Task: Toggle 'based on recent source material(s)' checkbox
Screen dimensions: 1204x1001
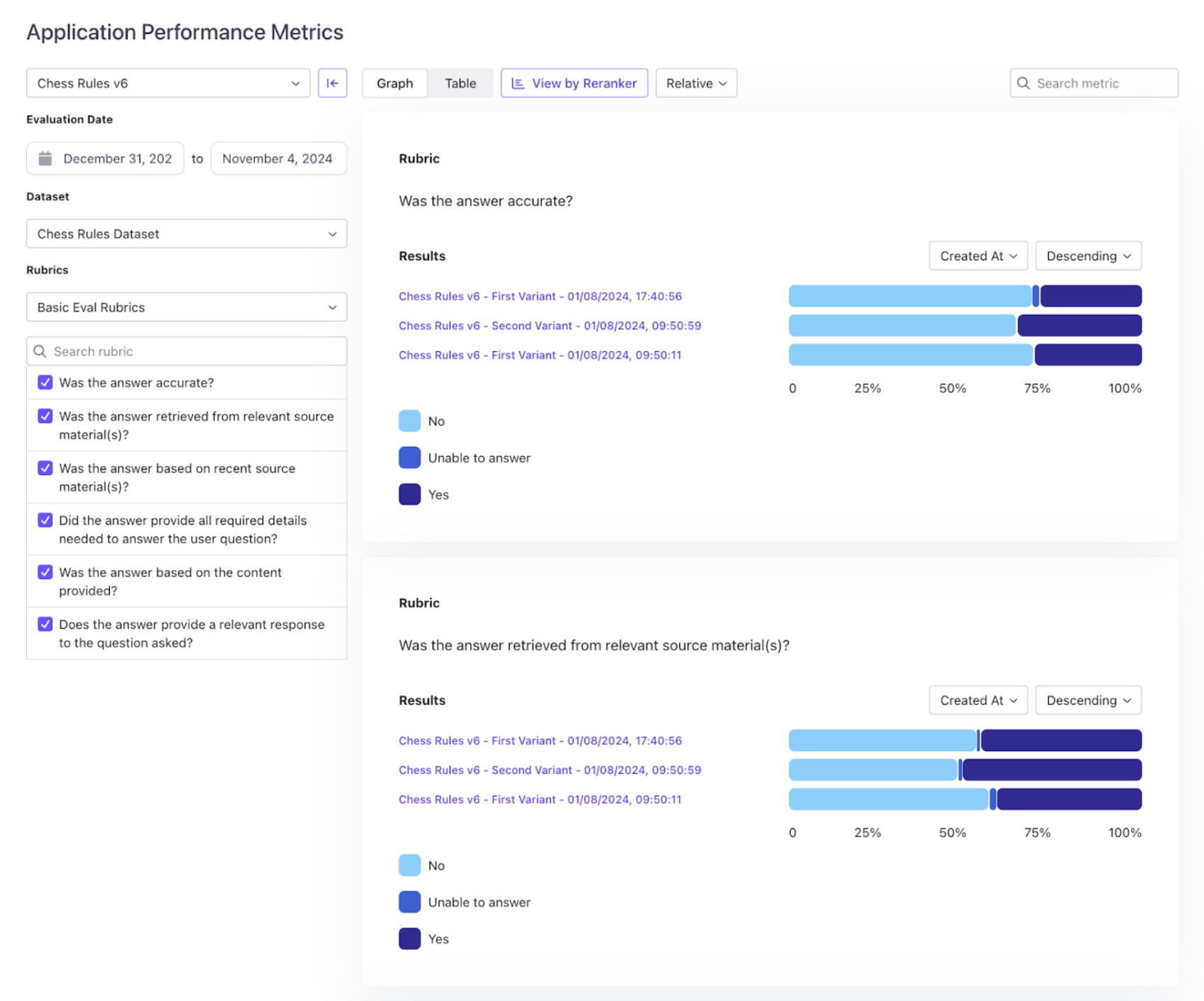Action: tap(45, 468)
